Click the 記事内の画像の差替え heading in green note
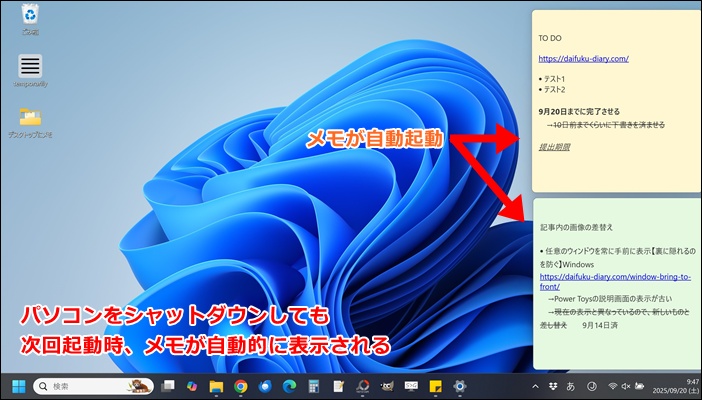702x400 pixels. pyautogui.click(x=576, y=227)
